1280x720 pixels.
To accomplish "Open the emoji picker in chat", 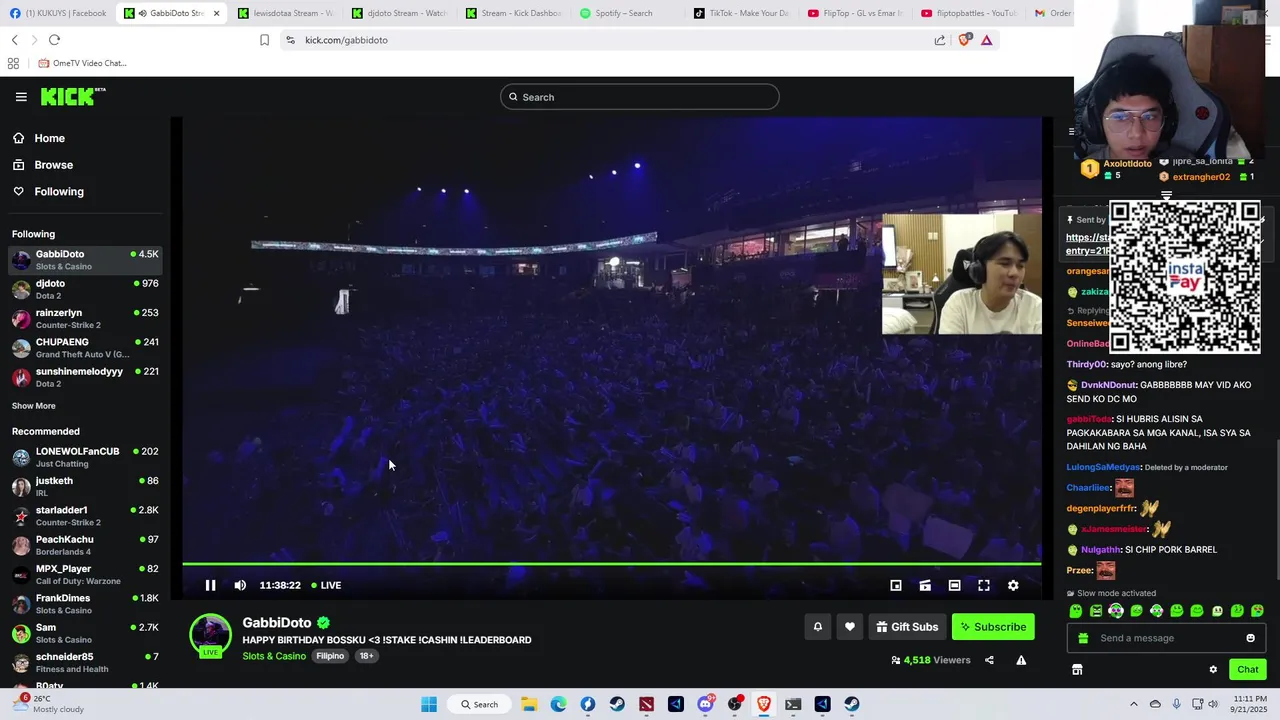I will coord(1250,638).
